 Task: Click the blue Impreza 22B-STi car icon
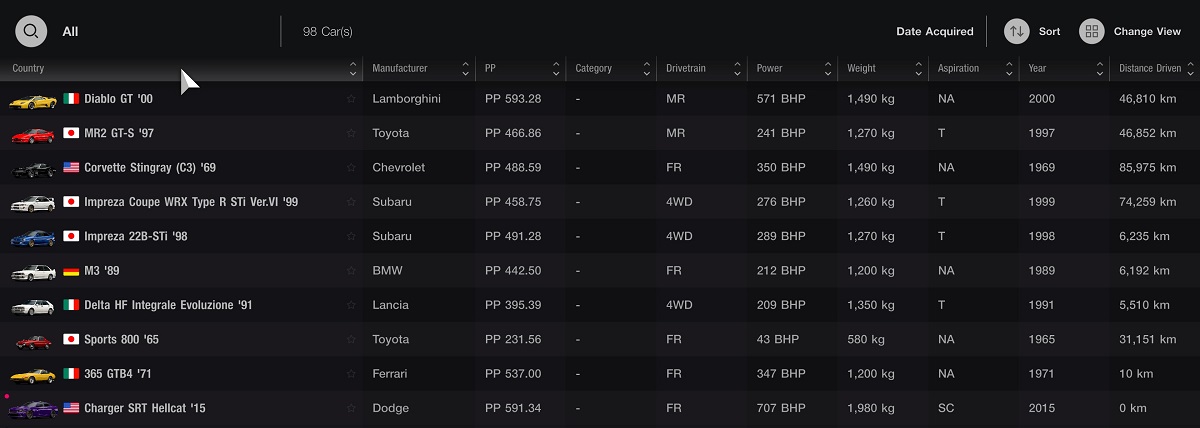(x=33, y=236)
